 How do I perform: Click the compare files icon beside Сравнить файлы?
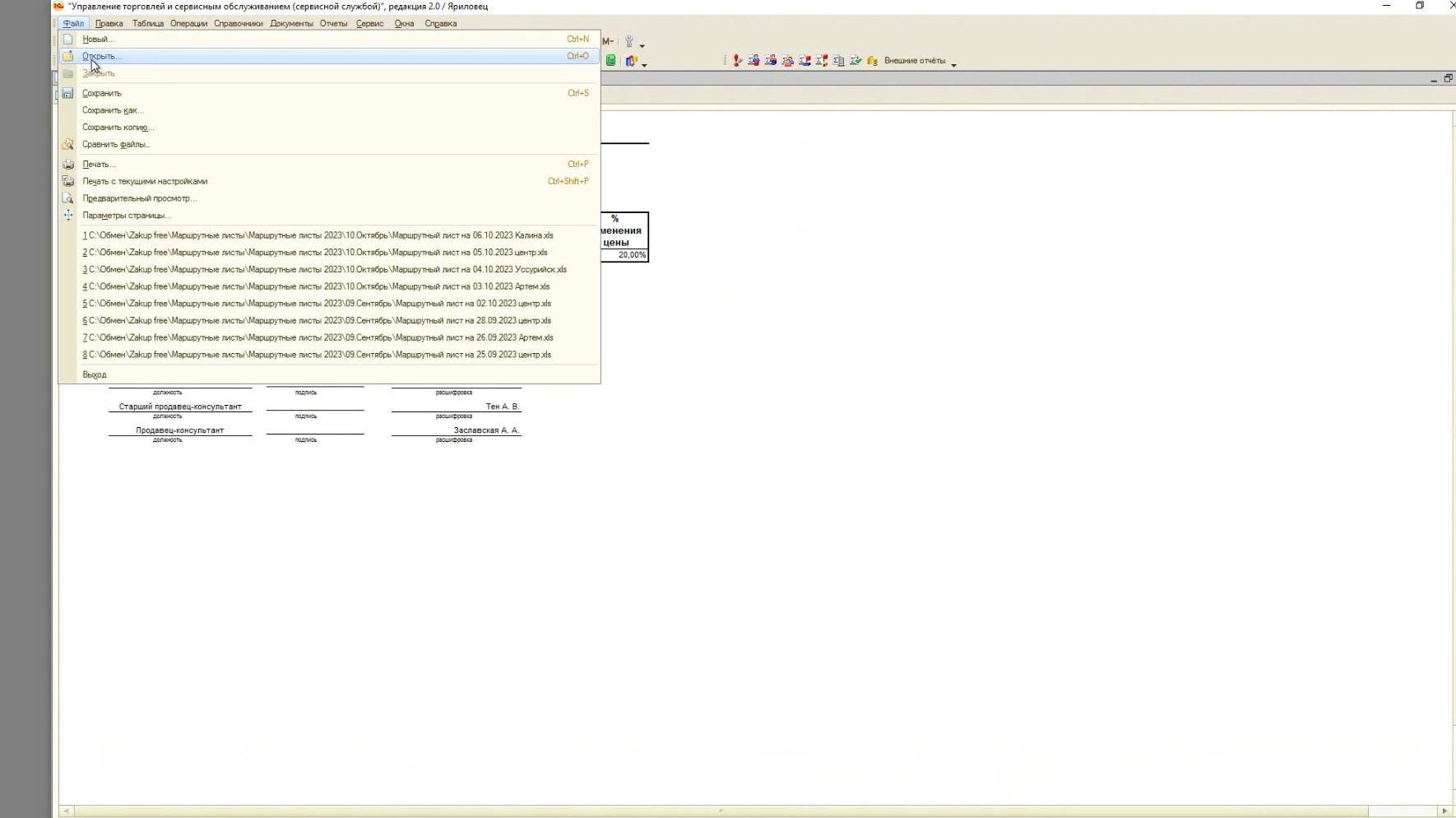point(68,144)
